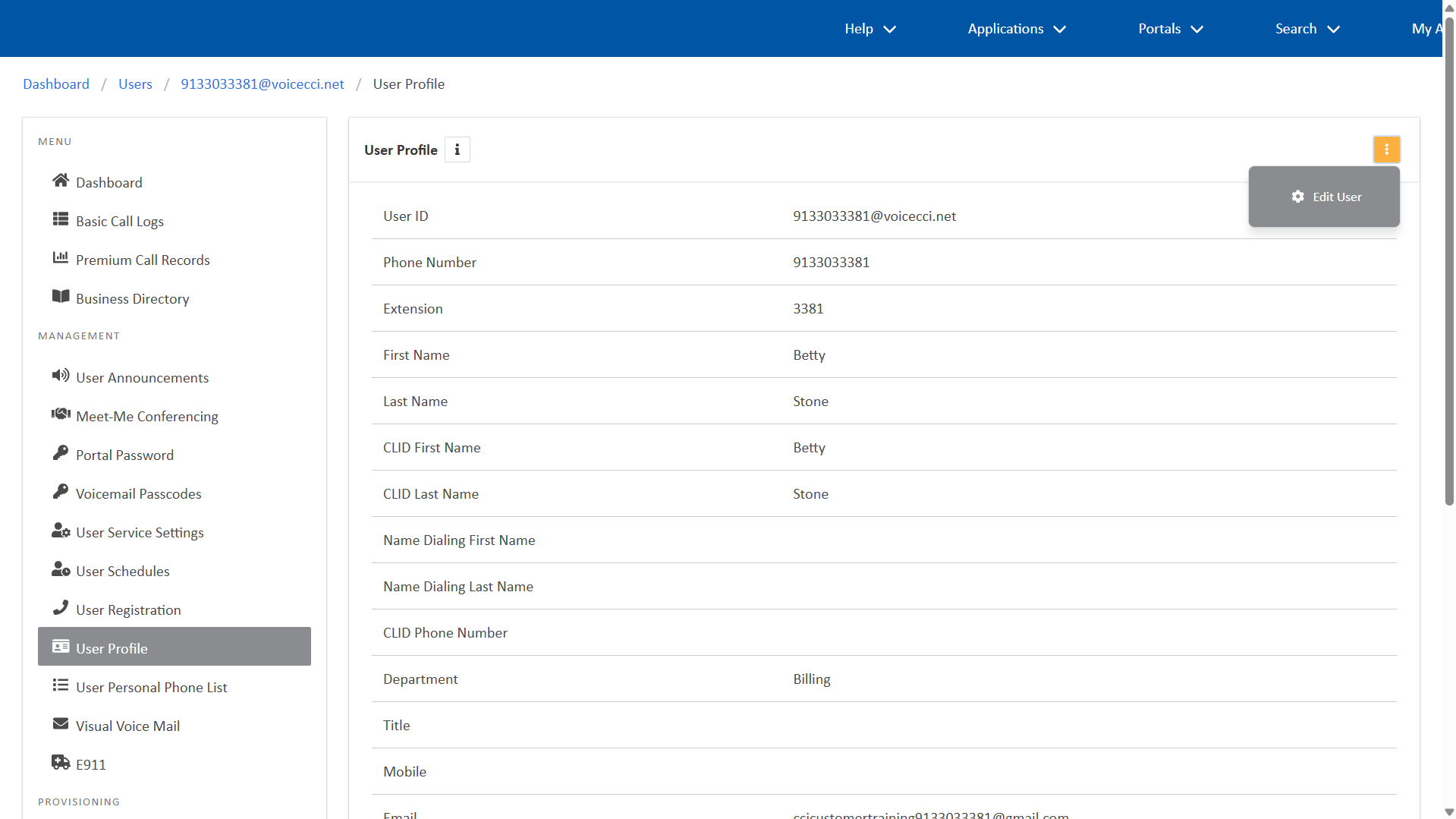Click the E911 ambulance icon
Screen dimensions: 1456x819
pos(61,763)
